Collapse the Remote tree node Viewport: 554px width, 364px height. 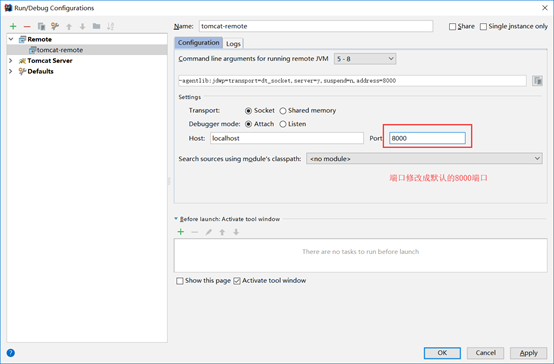coord(11,39)
